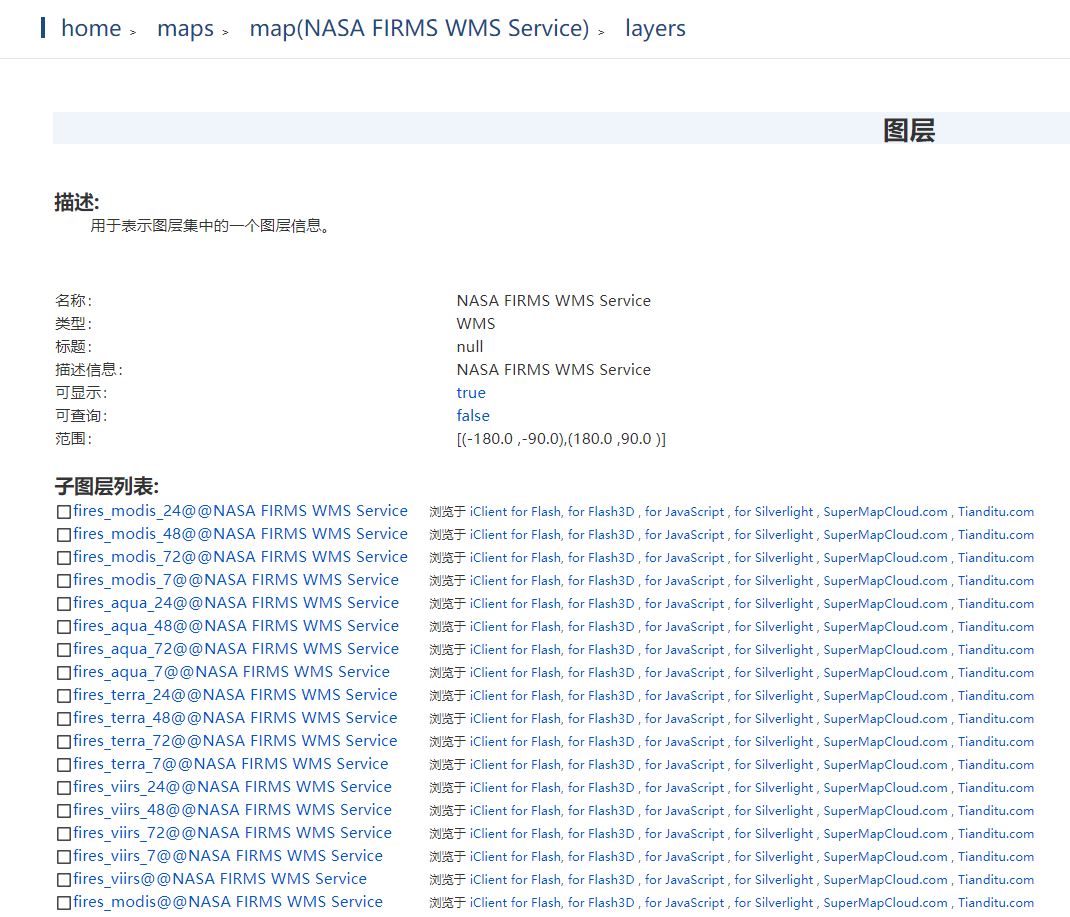1070x917 pixels.
Task: Enable the fires_aqua_24 layer checkbox
Action: click(x=64, y=604)
